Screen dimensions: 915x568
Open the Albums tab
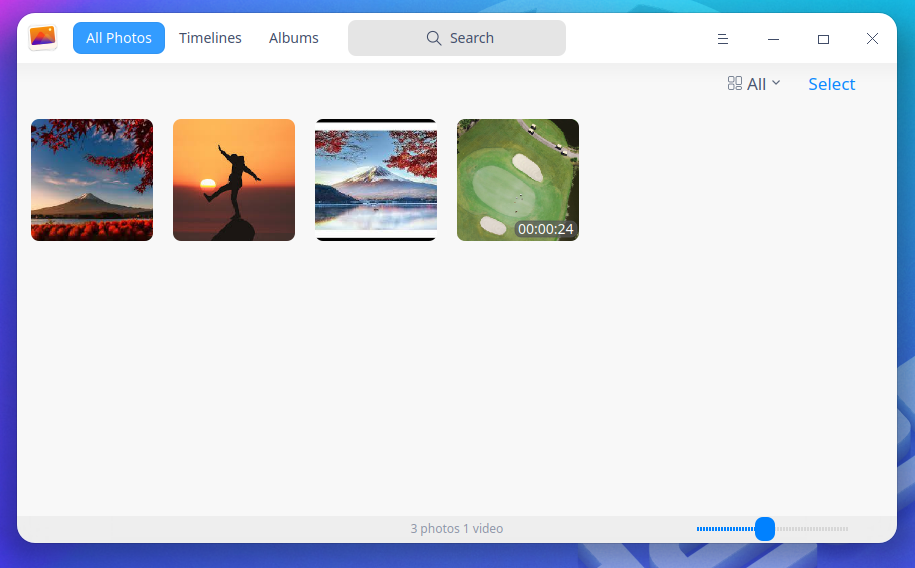pyautogui.click(x=294, y=38)
